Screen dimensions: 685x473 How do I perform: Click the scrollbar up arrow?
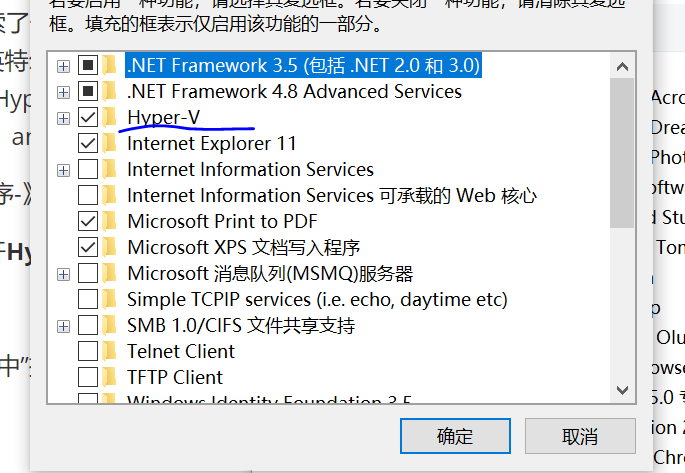point(623,66)
